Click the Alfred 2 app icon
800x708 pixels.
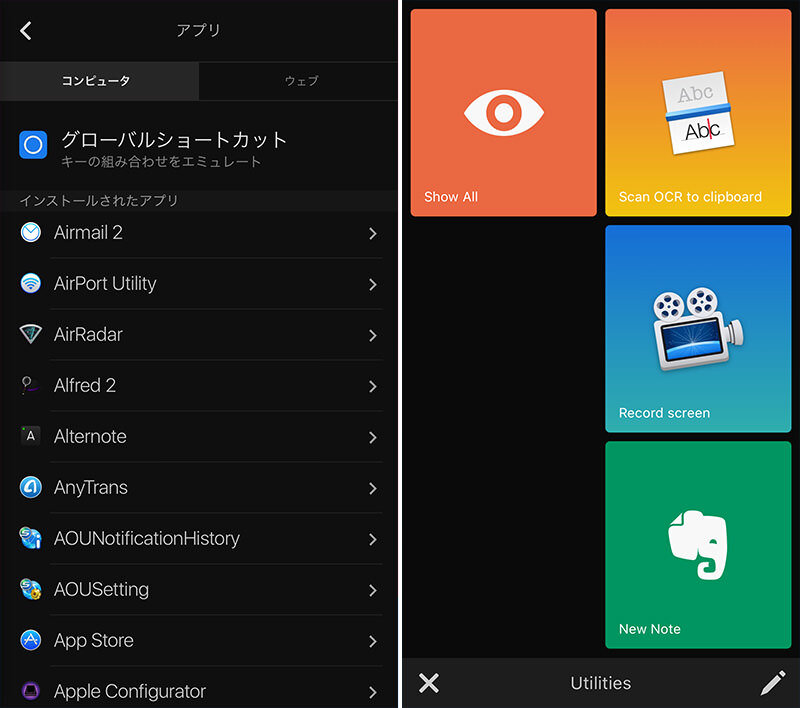(30, 385)
